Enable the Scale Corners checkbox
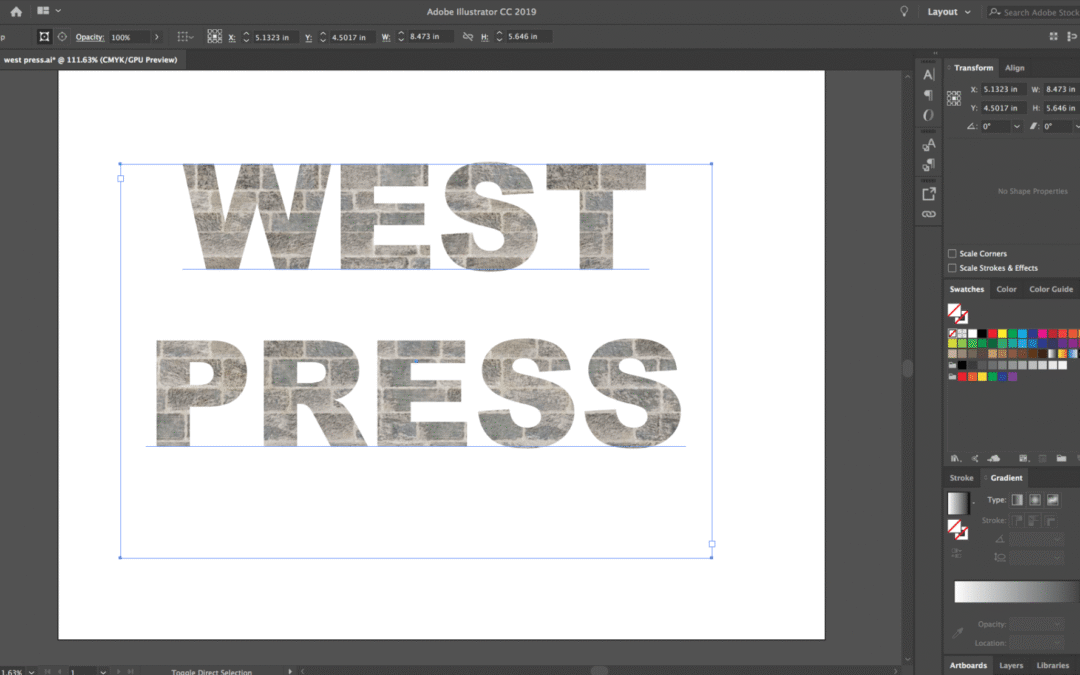The image size is (1080, 675). (x=952, y=254)
